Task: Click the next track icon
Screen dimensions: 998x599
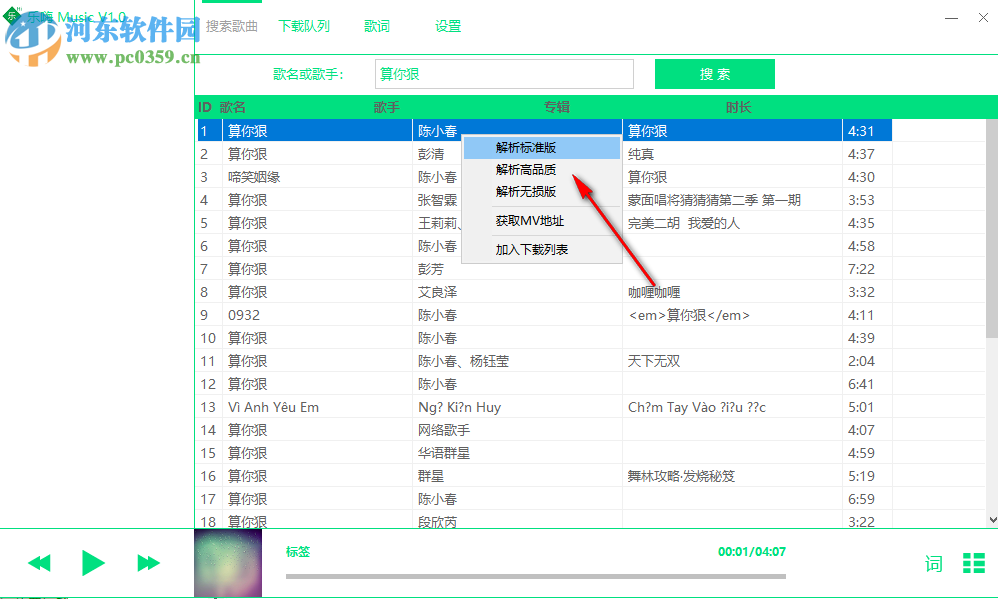Action: coord(148,562)
